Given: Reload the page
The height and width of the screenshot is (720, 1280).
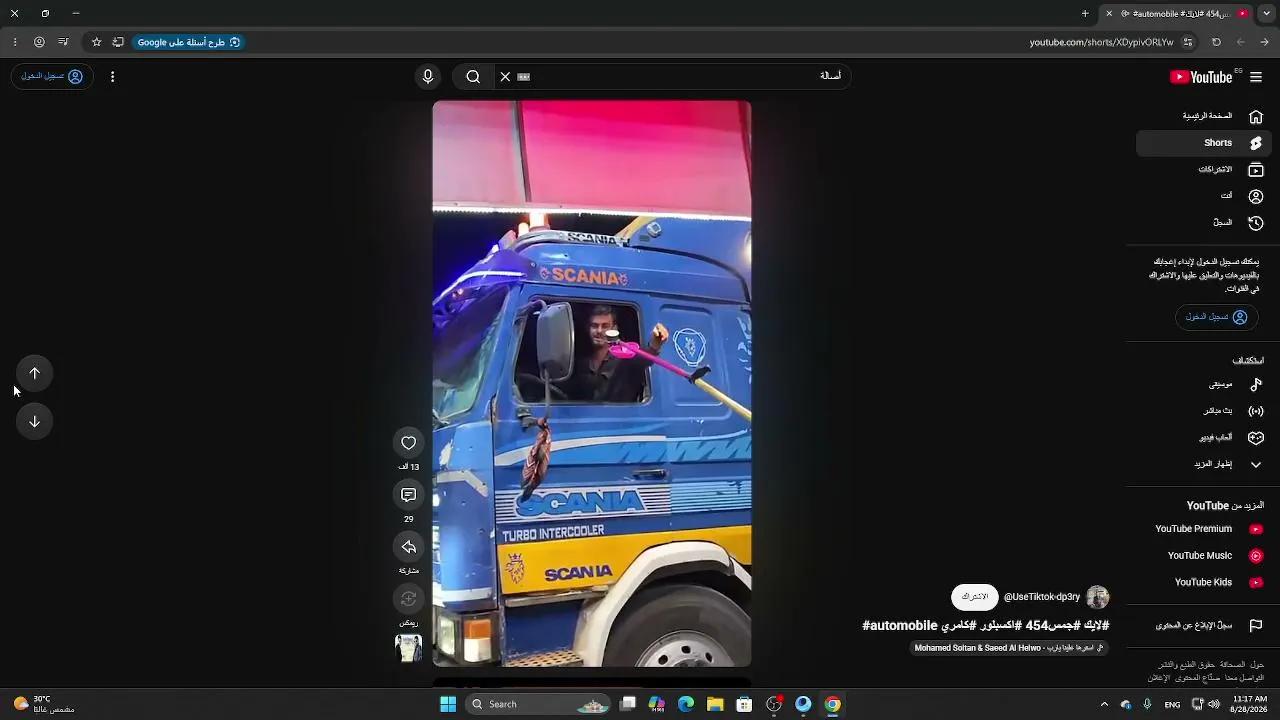Looking at the screenshot, I should click(1216, 42).
